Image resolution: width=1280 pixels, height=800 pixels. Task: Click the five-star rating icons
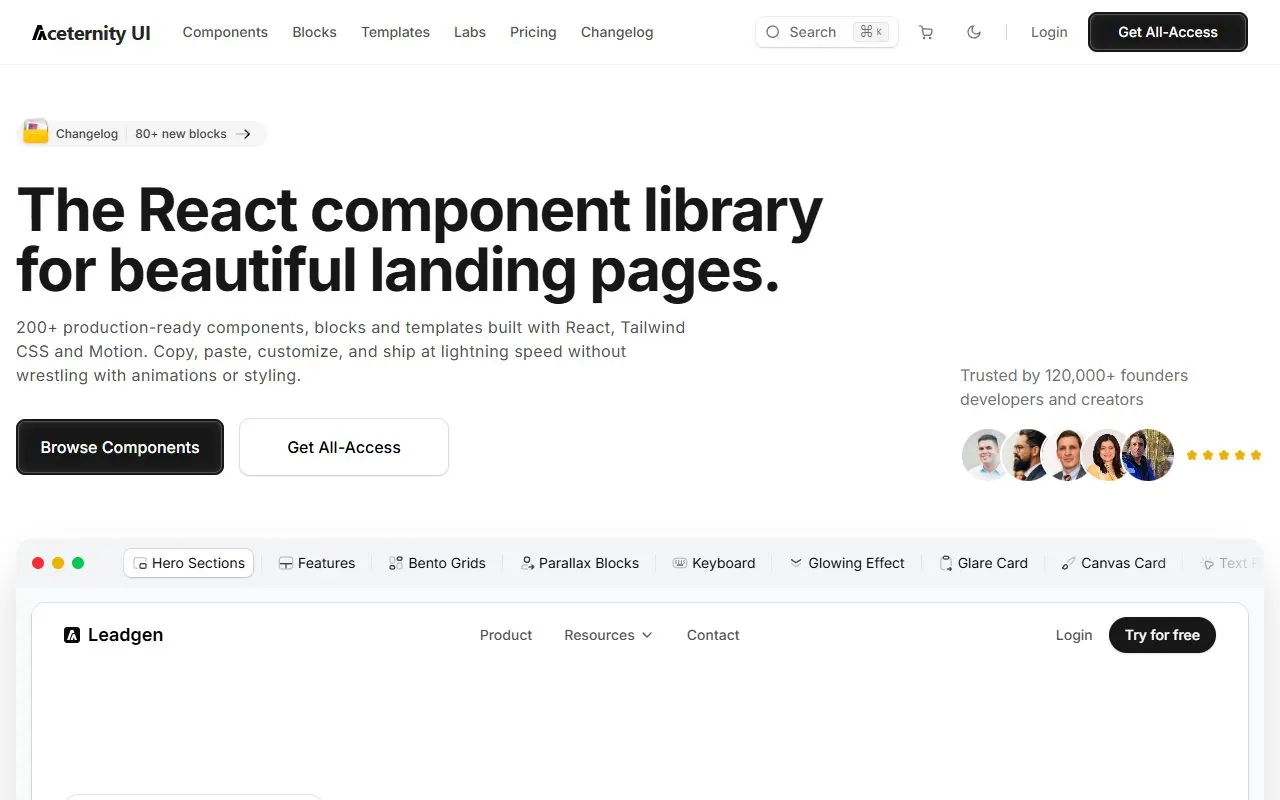pyautogui.click(x=1224, y=455)
